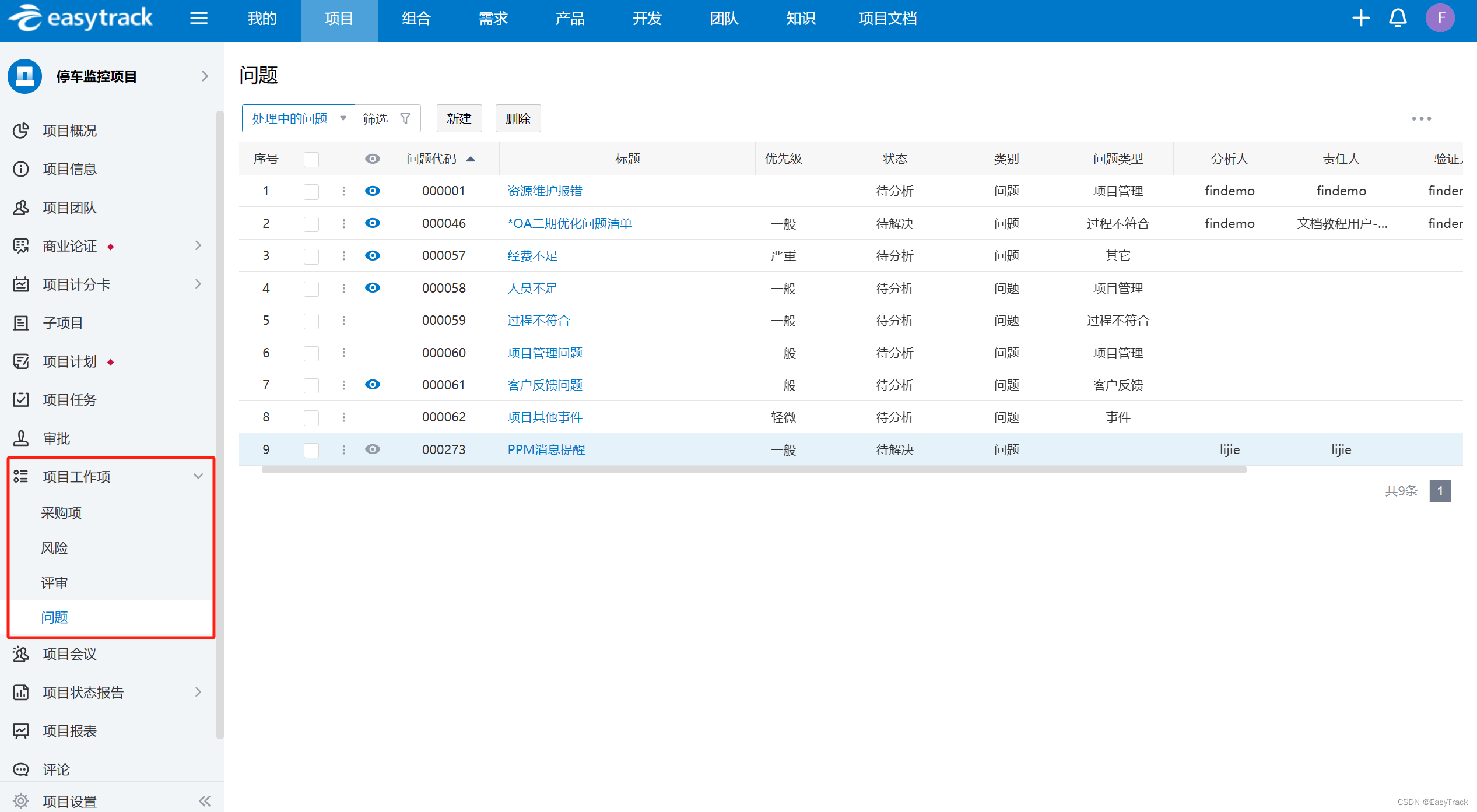Select checkbox on row 9 issue
This screenshot has width=1477, height=812.
[x=311, y=449]
